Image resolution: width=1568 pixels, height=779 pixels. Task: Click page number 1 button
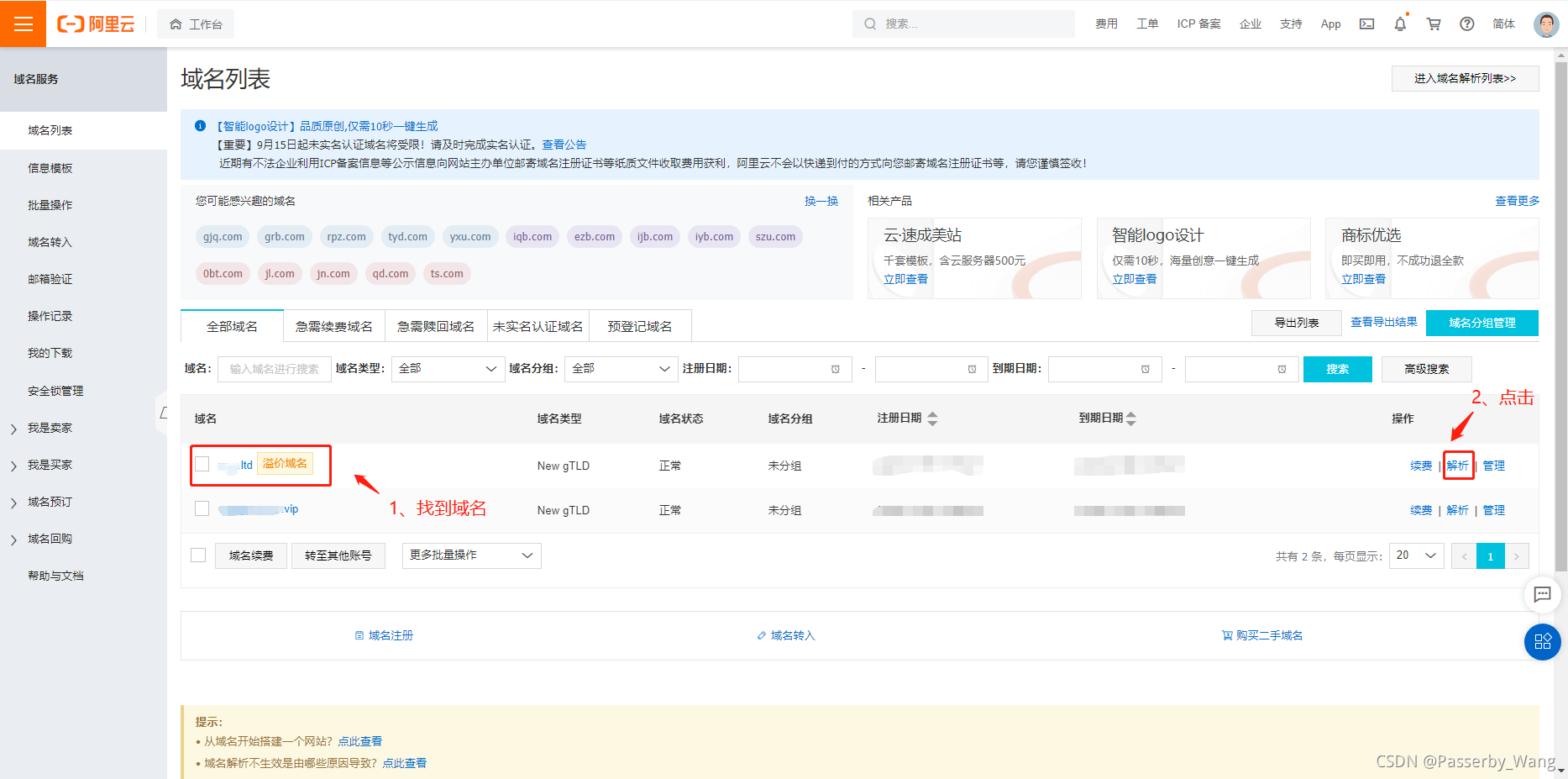[x=1491, y=556]
